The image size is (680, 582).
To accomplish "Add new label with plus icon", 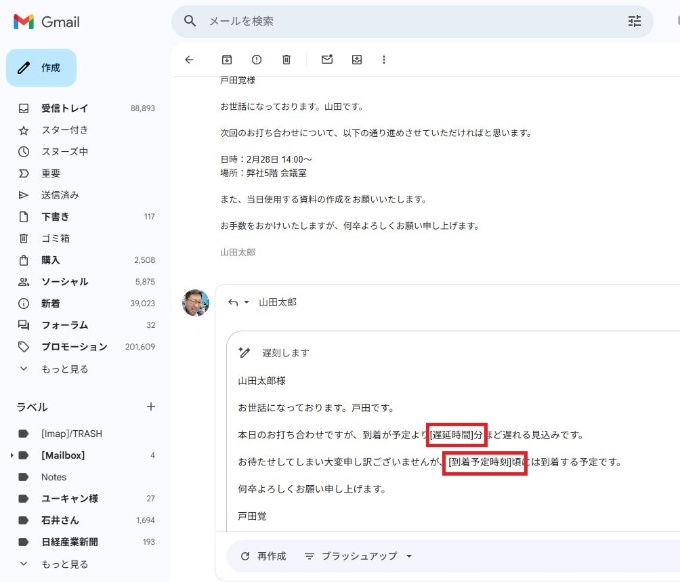I will [151, 406].
